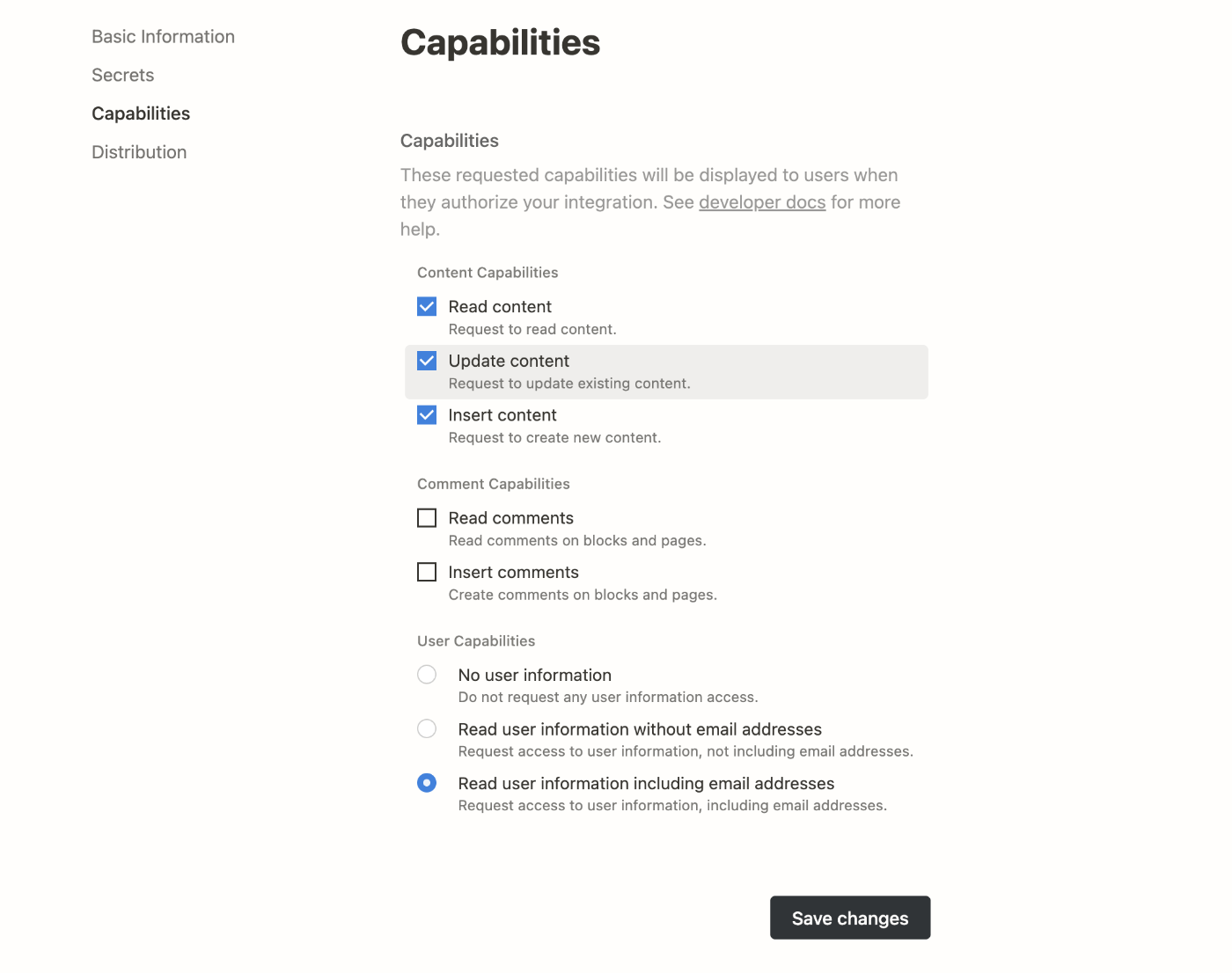Switch to the Distribution section

coord(139,152)
